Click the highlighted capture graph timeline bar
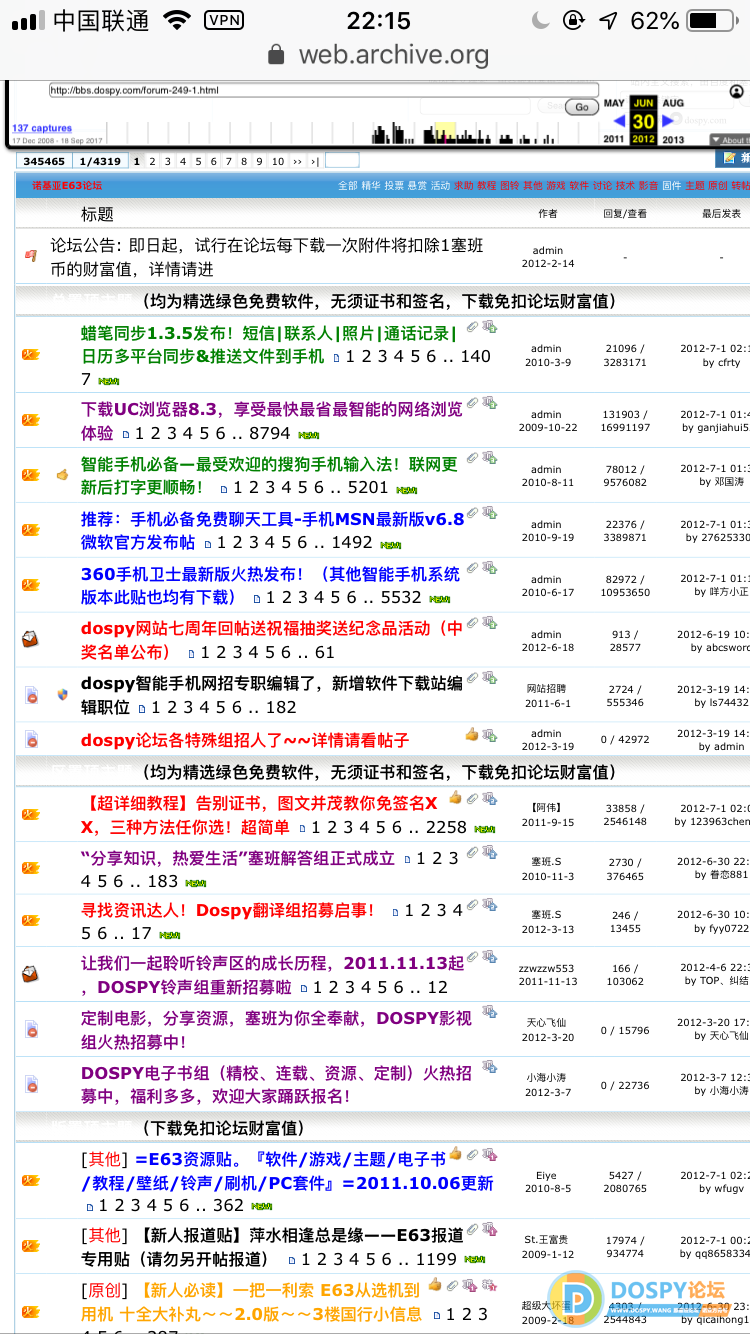750x1334 pixels. click(446, 133)
